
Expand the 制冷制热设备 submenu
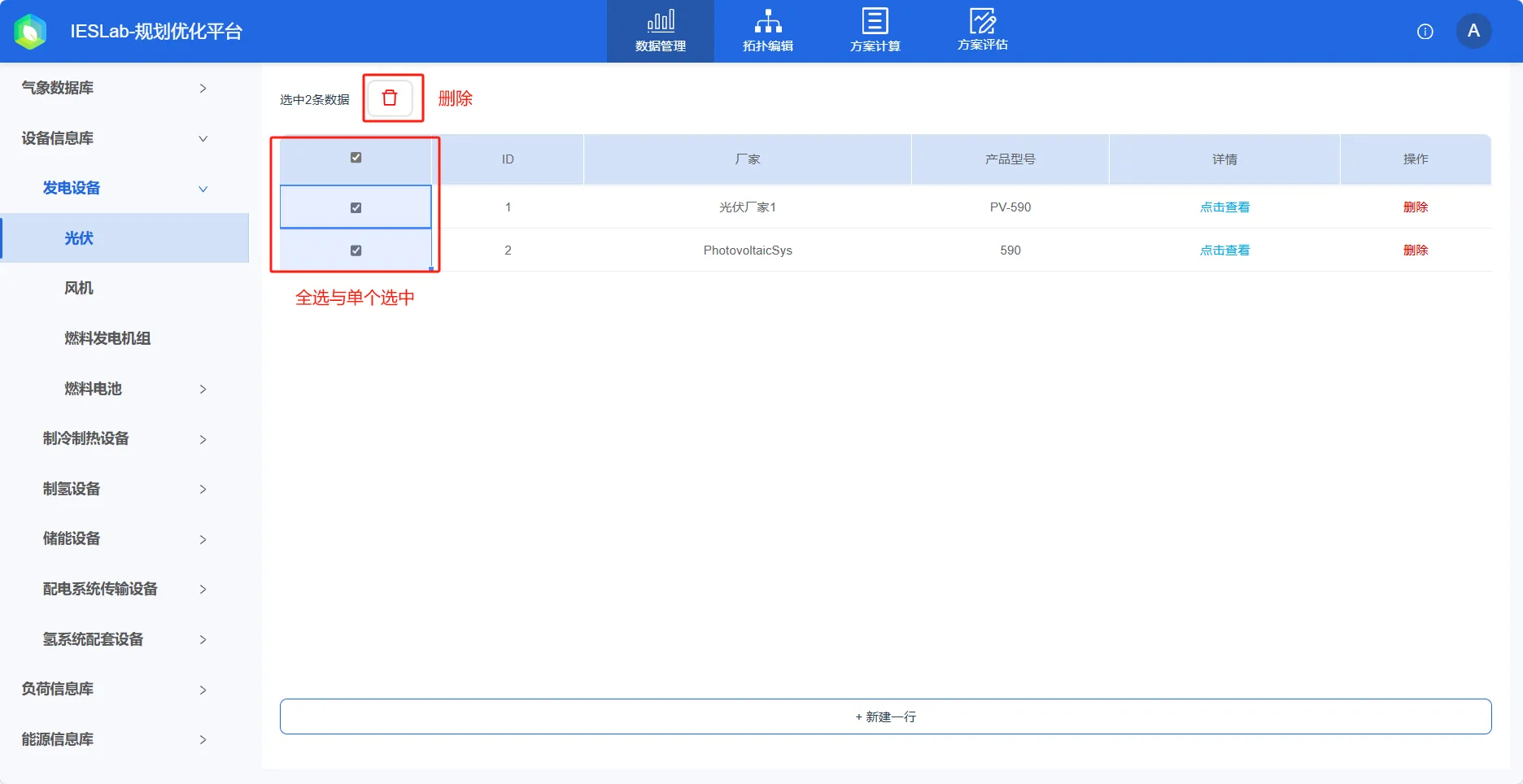[124, 438]
